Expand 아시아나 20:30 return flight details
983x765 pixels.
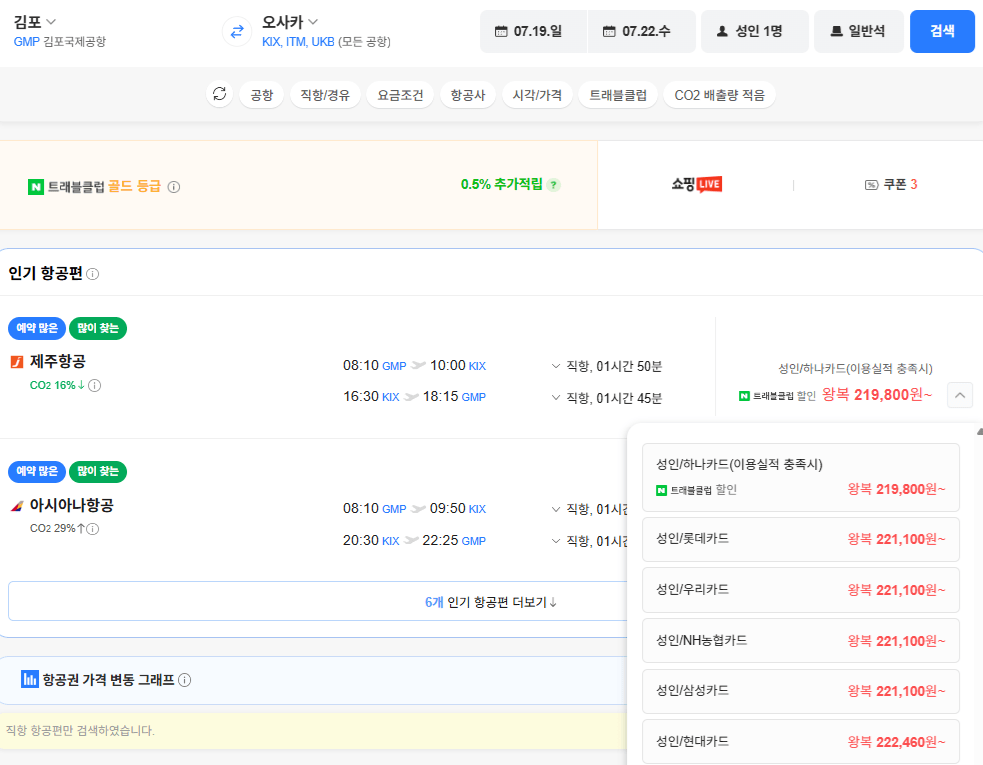[555, 540]
